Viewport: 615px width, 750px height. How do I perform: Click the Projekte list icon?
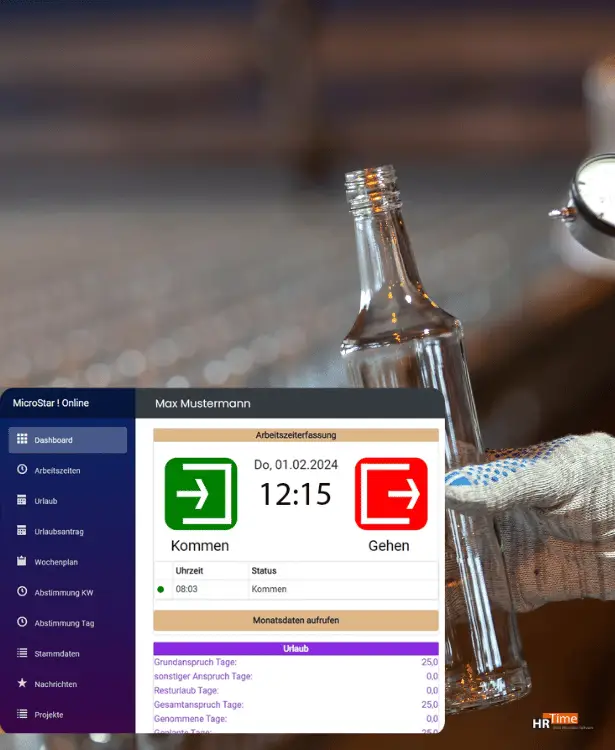[x=22, y=714]
